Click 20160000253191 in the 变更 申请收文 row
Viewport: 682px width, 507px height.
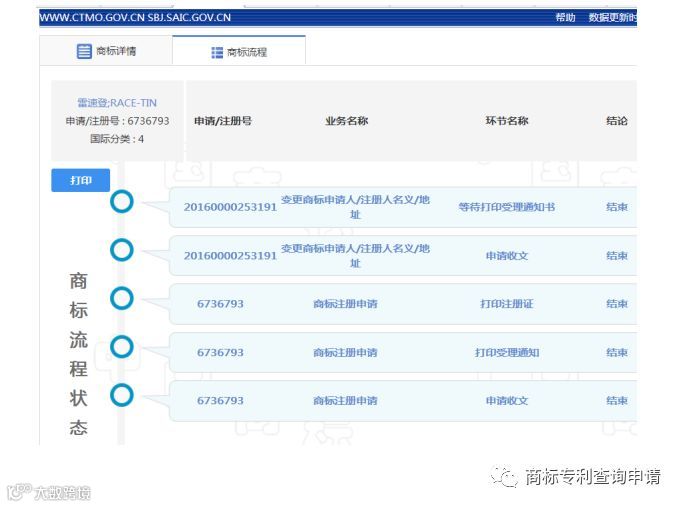[x=230, y=256]
